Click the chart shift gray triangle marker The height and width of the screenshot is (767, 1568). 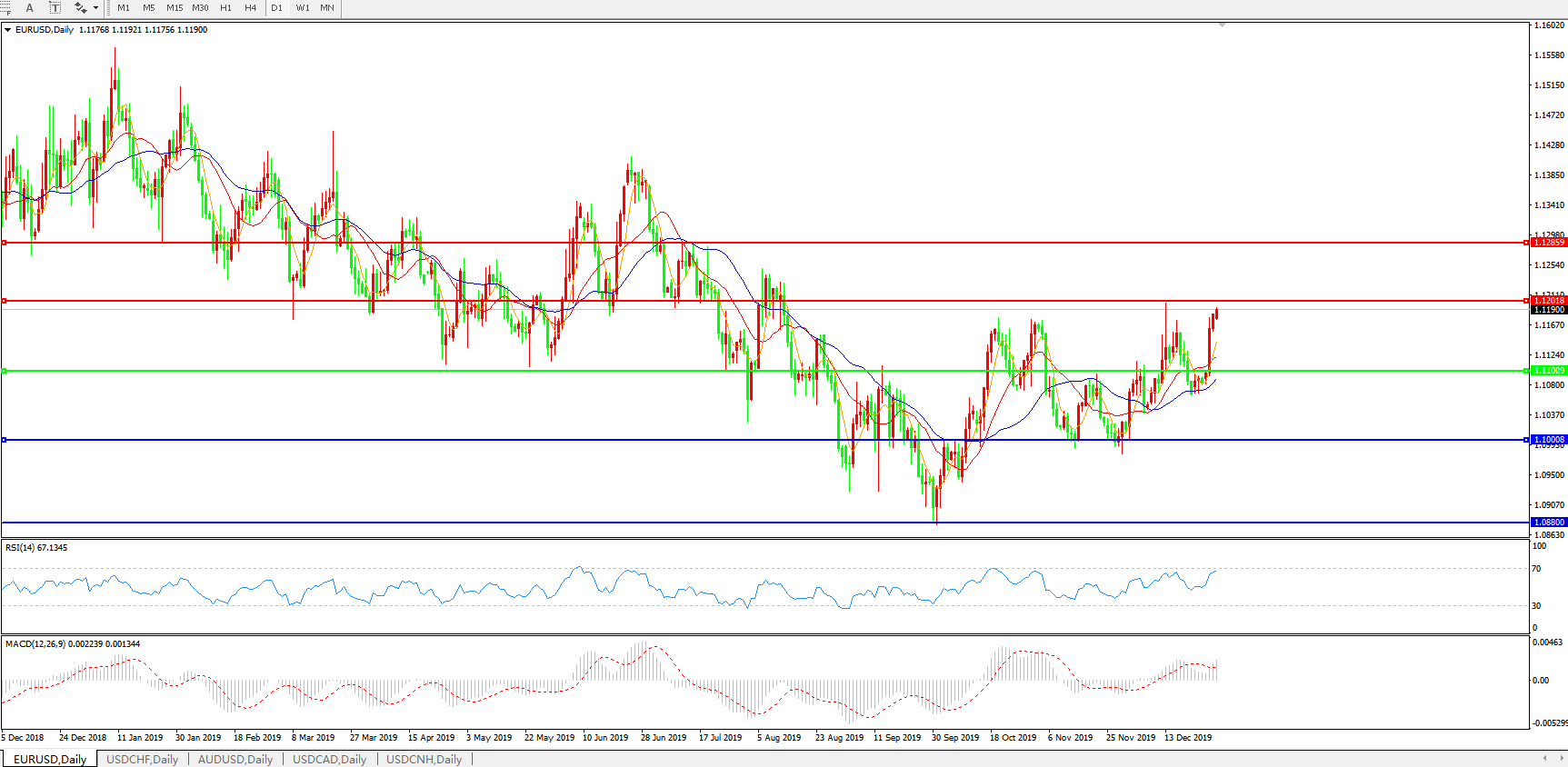click(1222, 25)
